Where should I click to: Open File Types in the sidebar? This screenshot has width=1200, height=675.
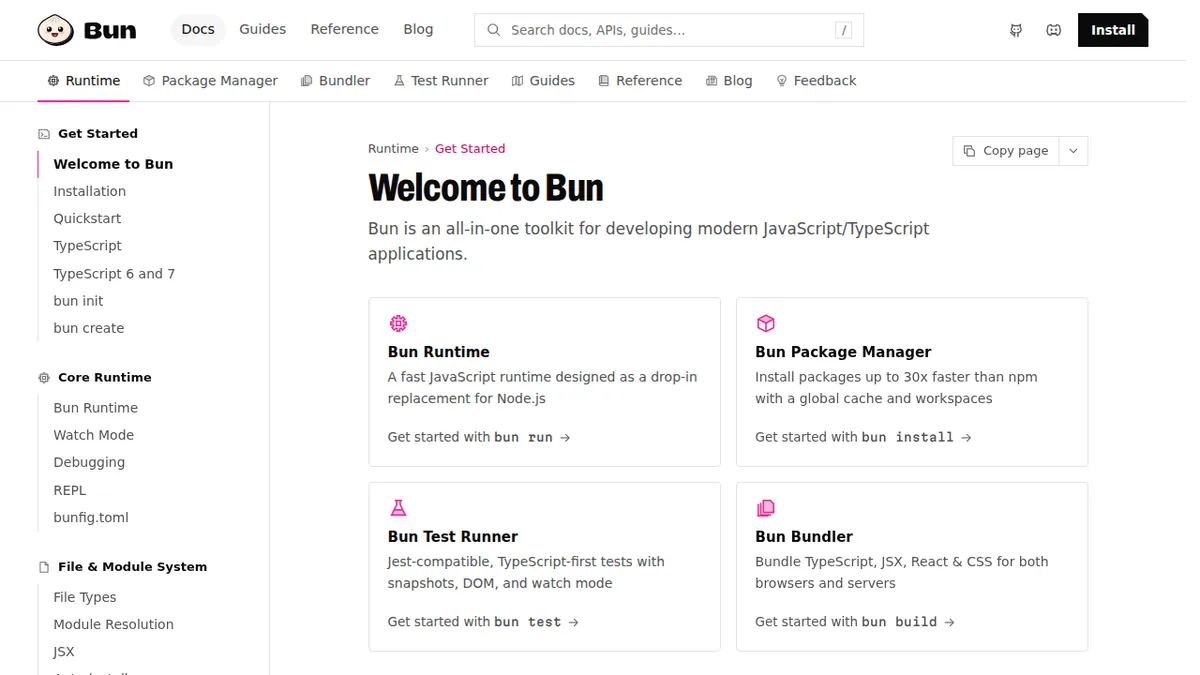(x=85, y=597)
